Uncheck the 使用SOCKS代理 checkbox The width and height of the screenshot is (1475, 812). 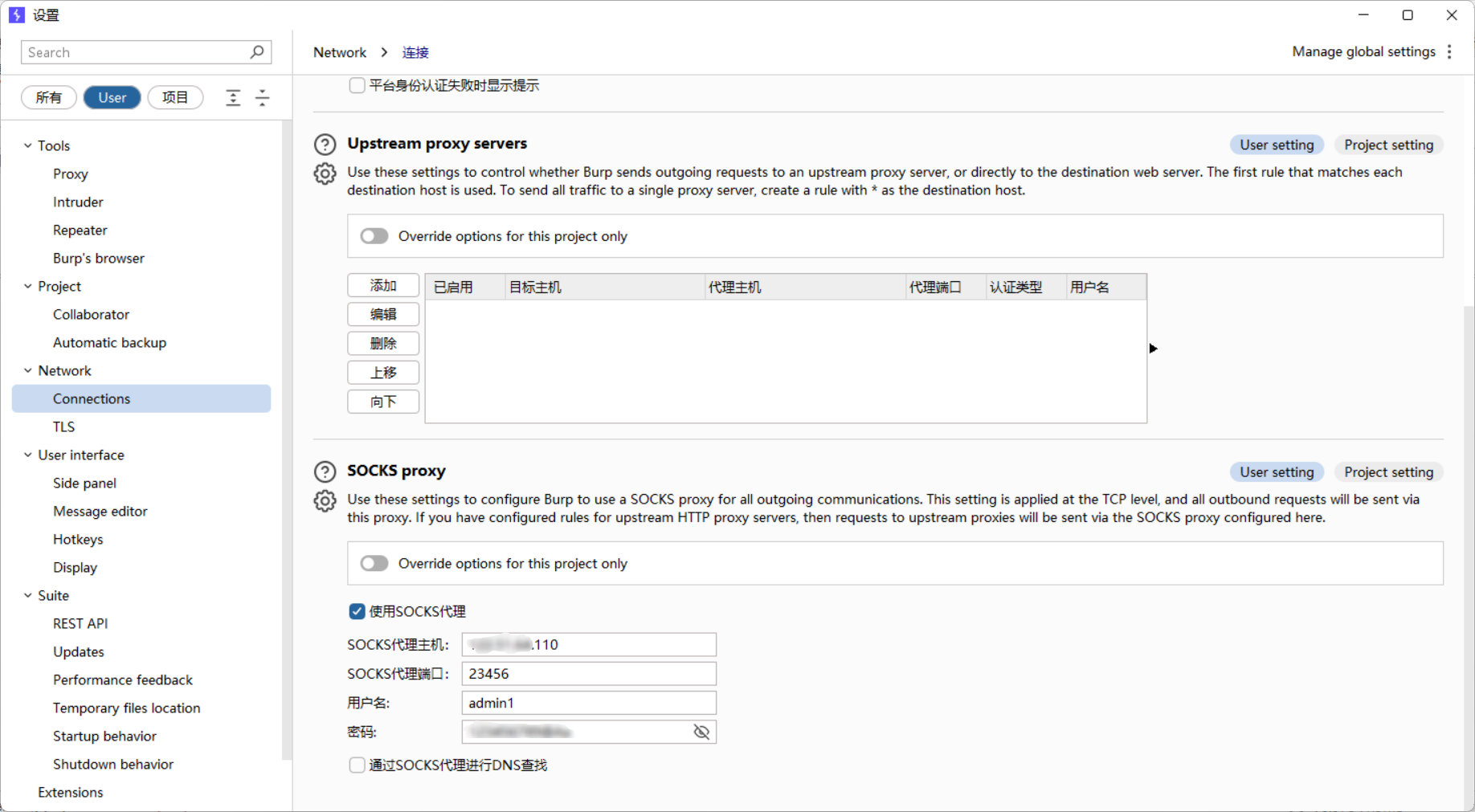357,612
